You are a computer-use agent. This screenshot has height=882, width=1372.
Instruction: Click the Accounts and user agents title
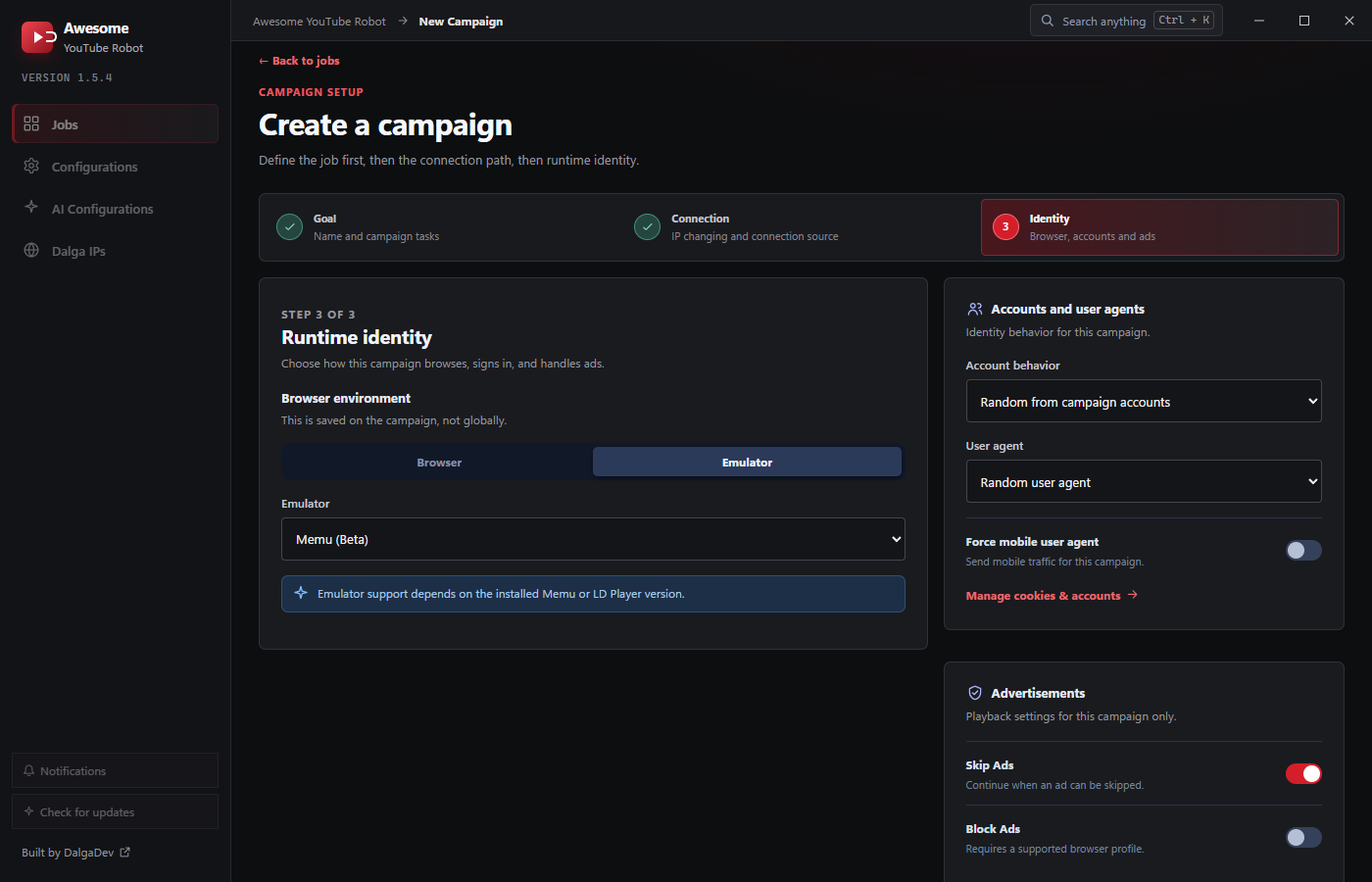(1067, 309)
